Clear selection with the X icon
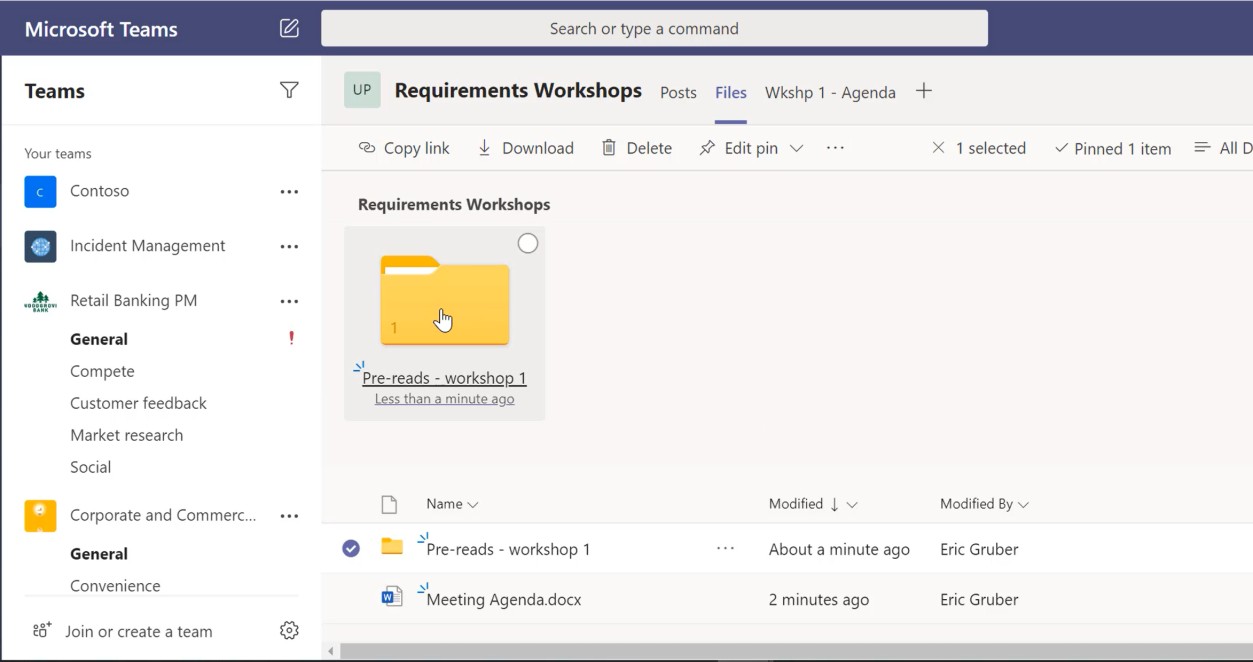1253x662 pixels. pos(938,148)
